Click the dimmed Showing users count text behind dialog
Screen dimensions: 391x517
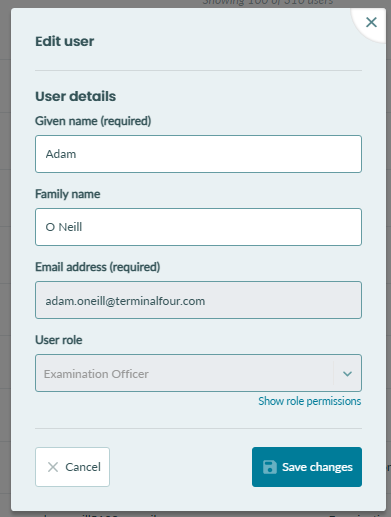pos(268,3)
